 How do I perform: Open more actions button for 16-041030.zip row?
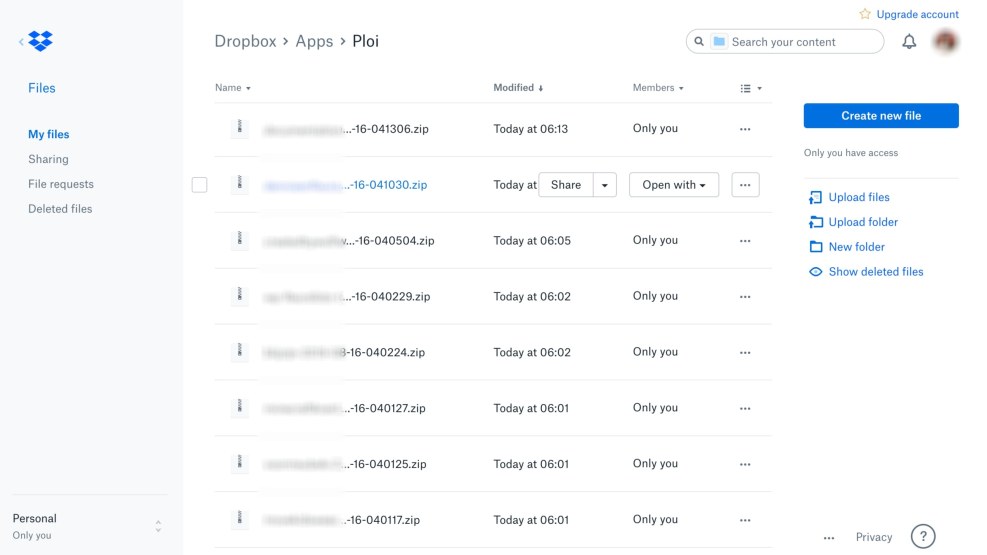pos(745,185)
